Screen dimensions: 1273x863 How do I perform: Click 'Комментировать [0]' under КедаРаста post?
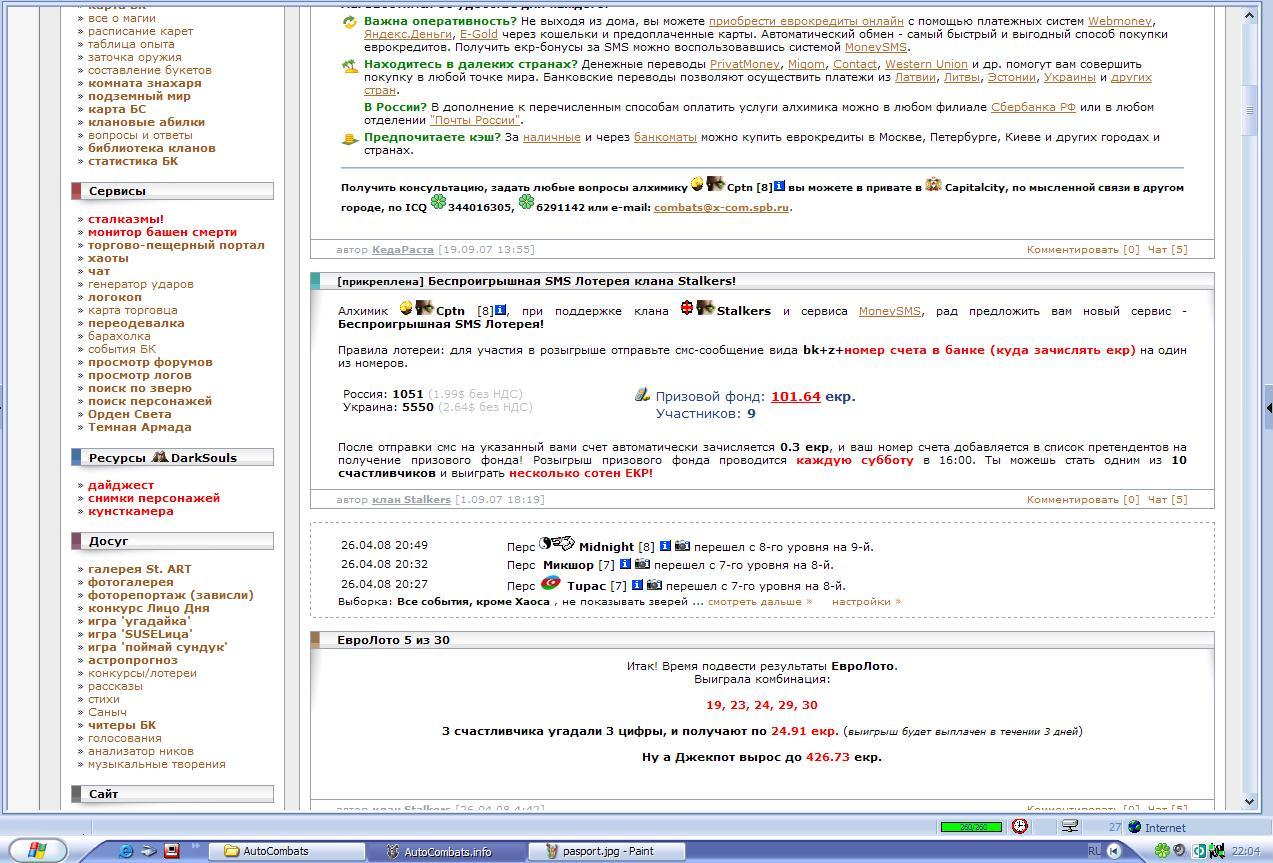click(1083, 249)
